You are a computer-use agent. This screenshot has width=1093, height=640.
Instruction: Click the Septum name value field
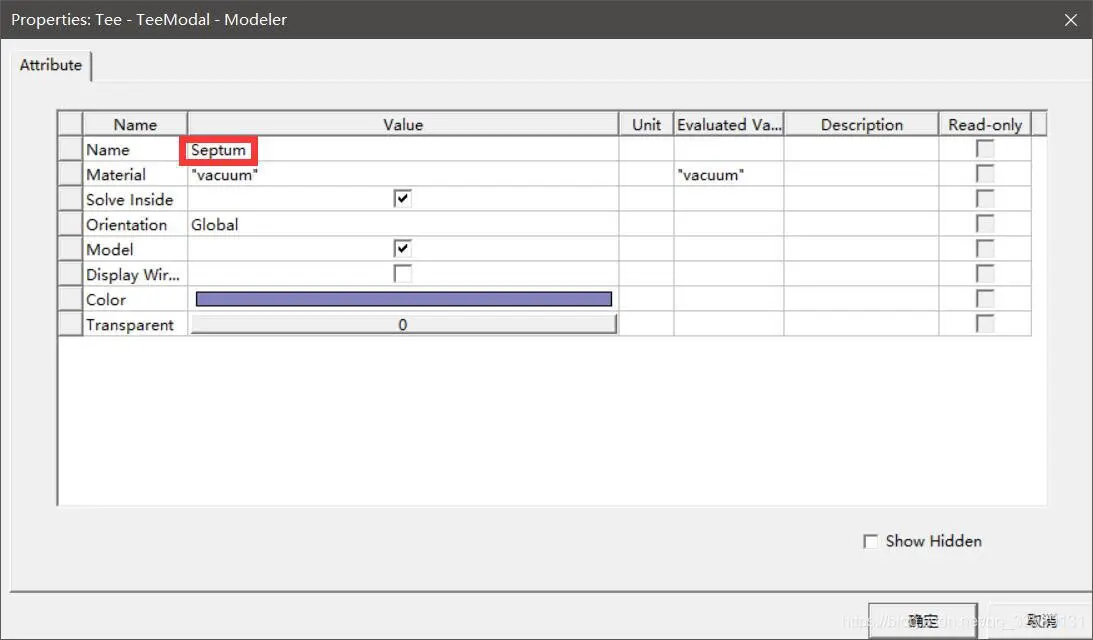219,150
